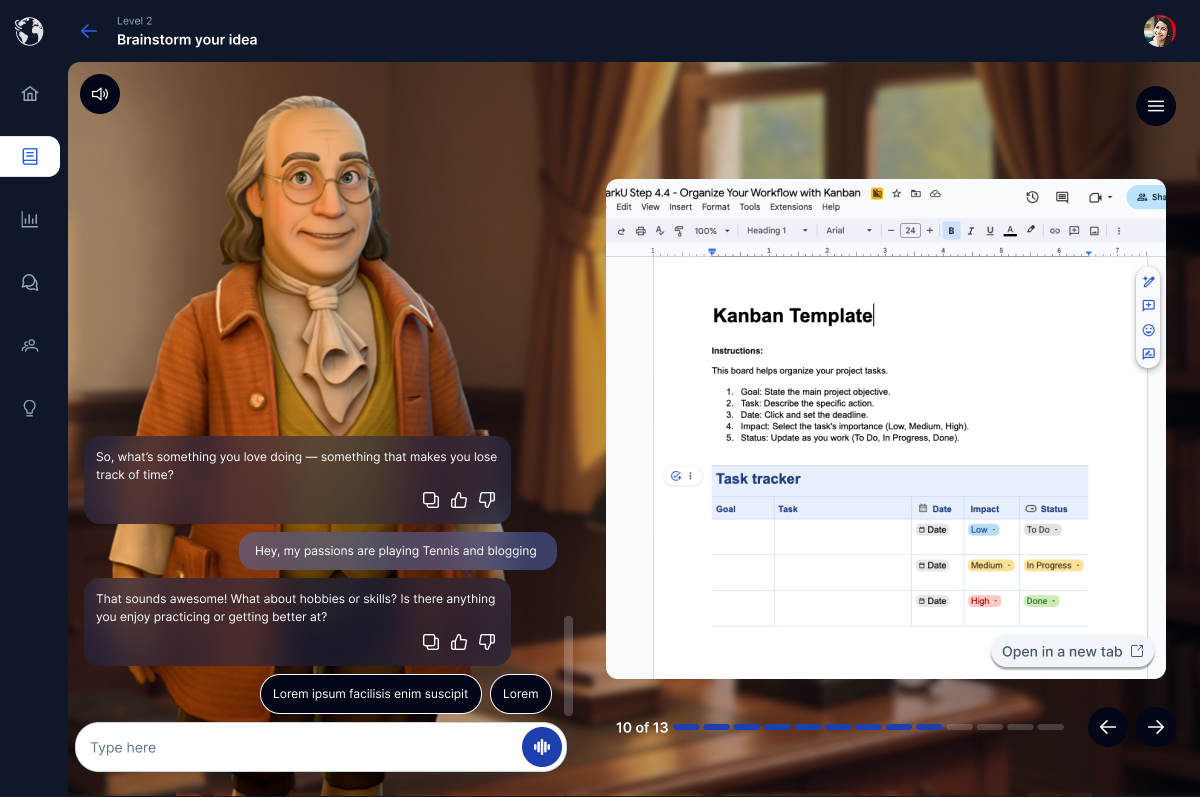Open version history in the document header
The height and width of the screenshot is (797, 1200).
point(1033,198)
